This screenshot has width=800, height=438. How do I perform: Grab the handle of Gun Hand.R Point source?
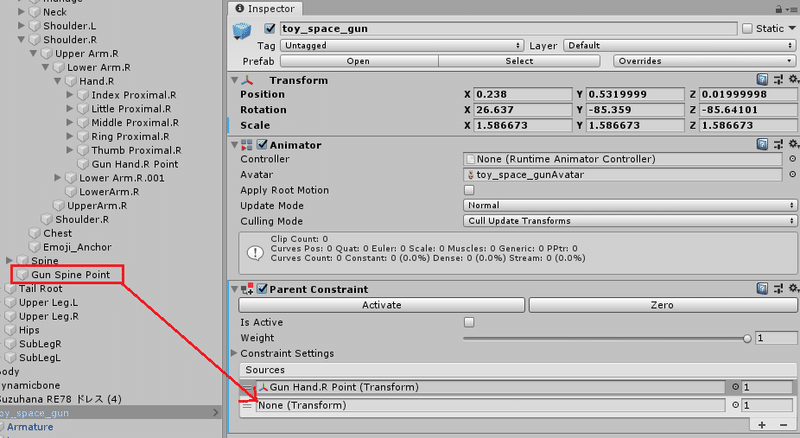point(247,387)
